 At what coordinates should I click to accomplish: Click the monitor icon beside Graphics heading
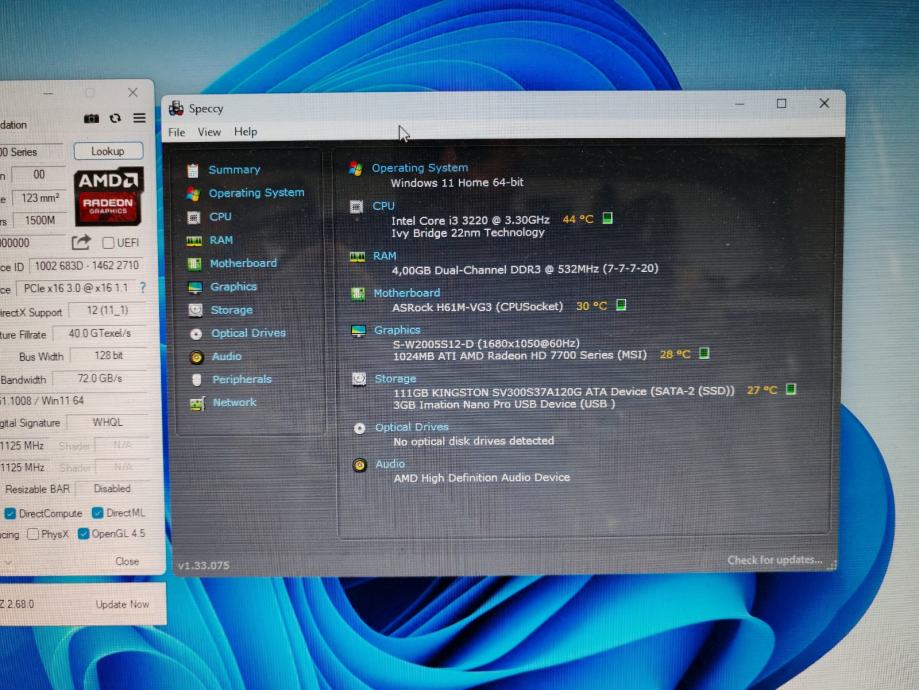(358, 331)
